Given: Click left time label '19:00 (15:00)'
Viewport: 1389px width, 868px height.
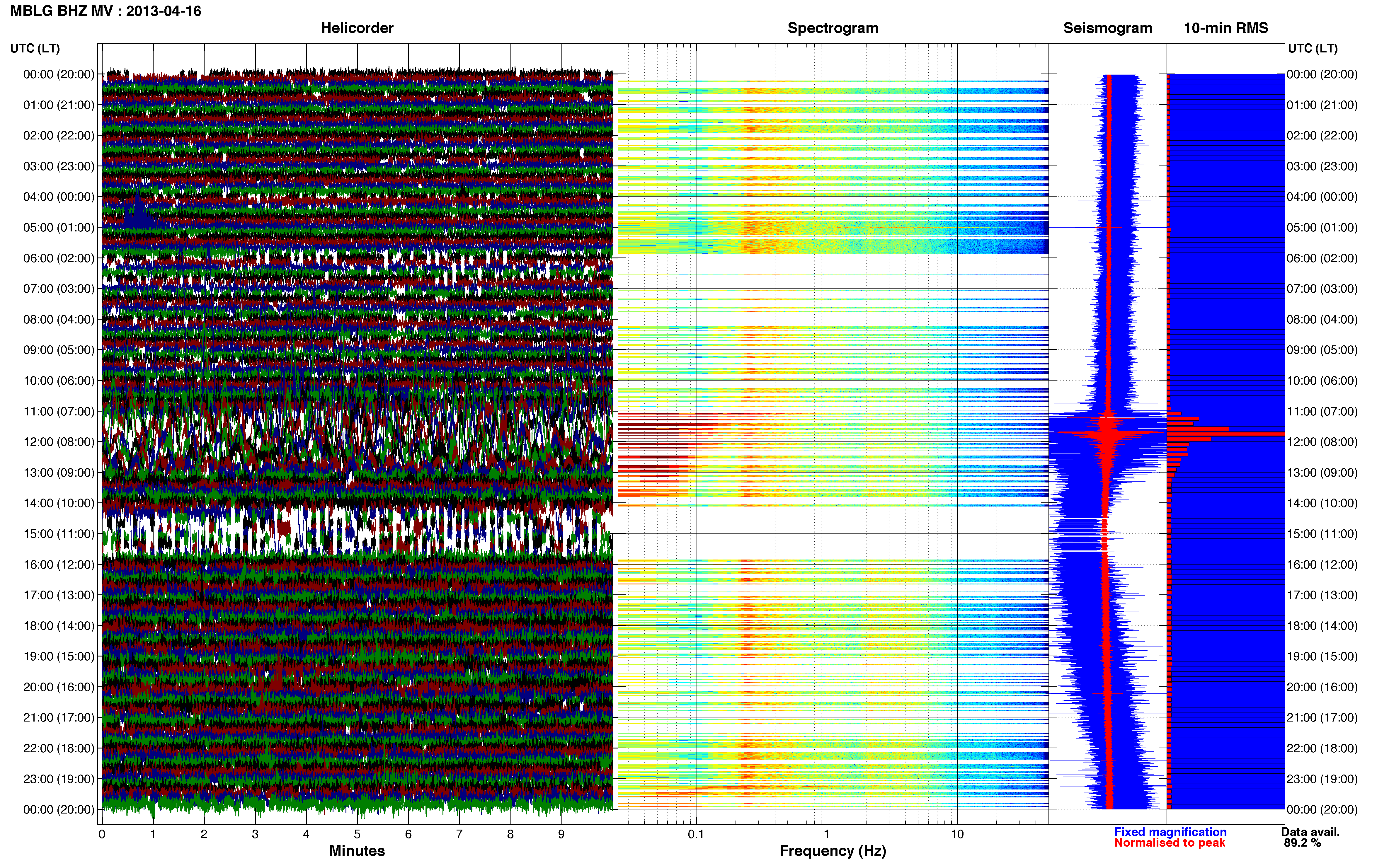Looking at the screenshot, I should click(59, 656).
